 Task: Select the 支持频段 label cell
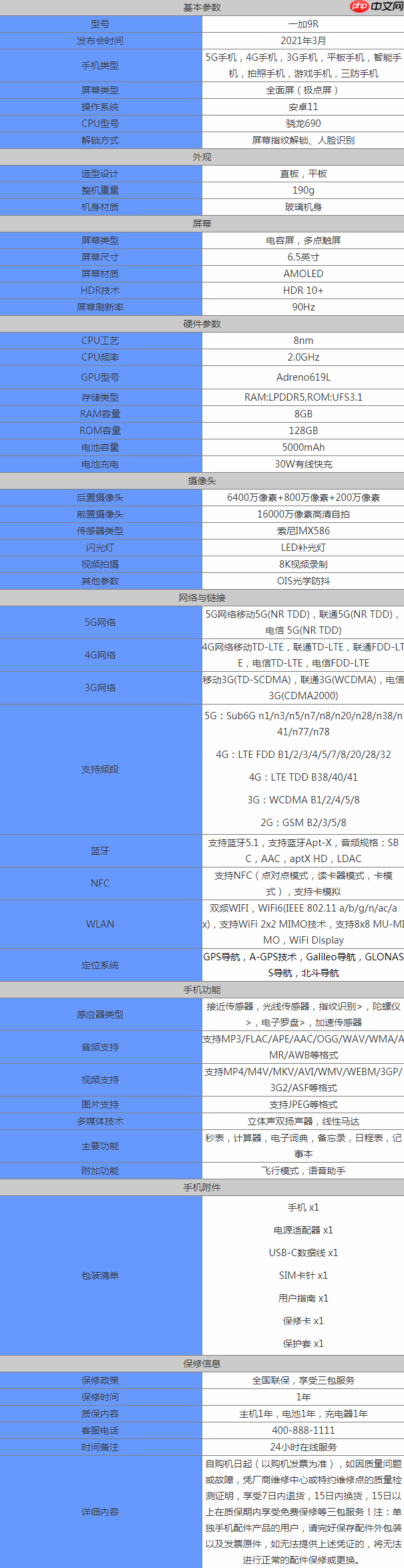pos(100,769)
